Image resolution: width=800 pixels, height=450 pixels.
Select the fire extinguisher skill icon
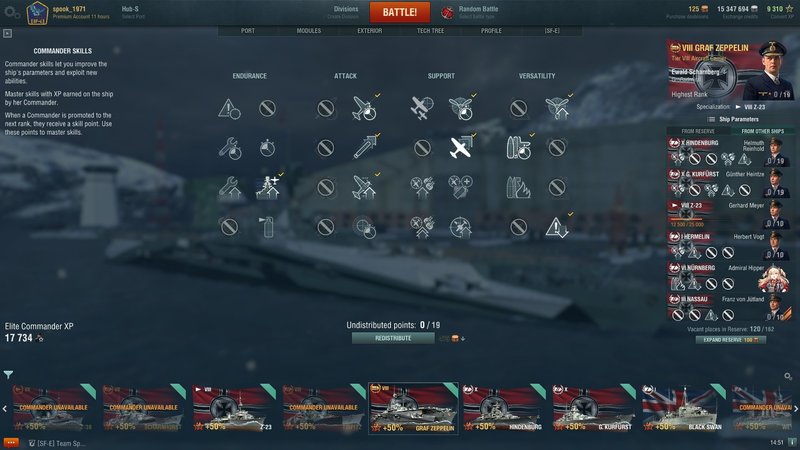pyautogui.click(x=268, y=227)
